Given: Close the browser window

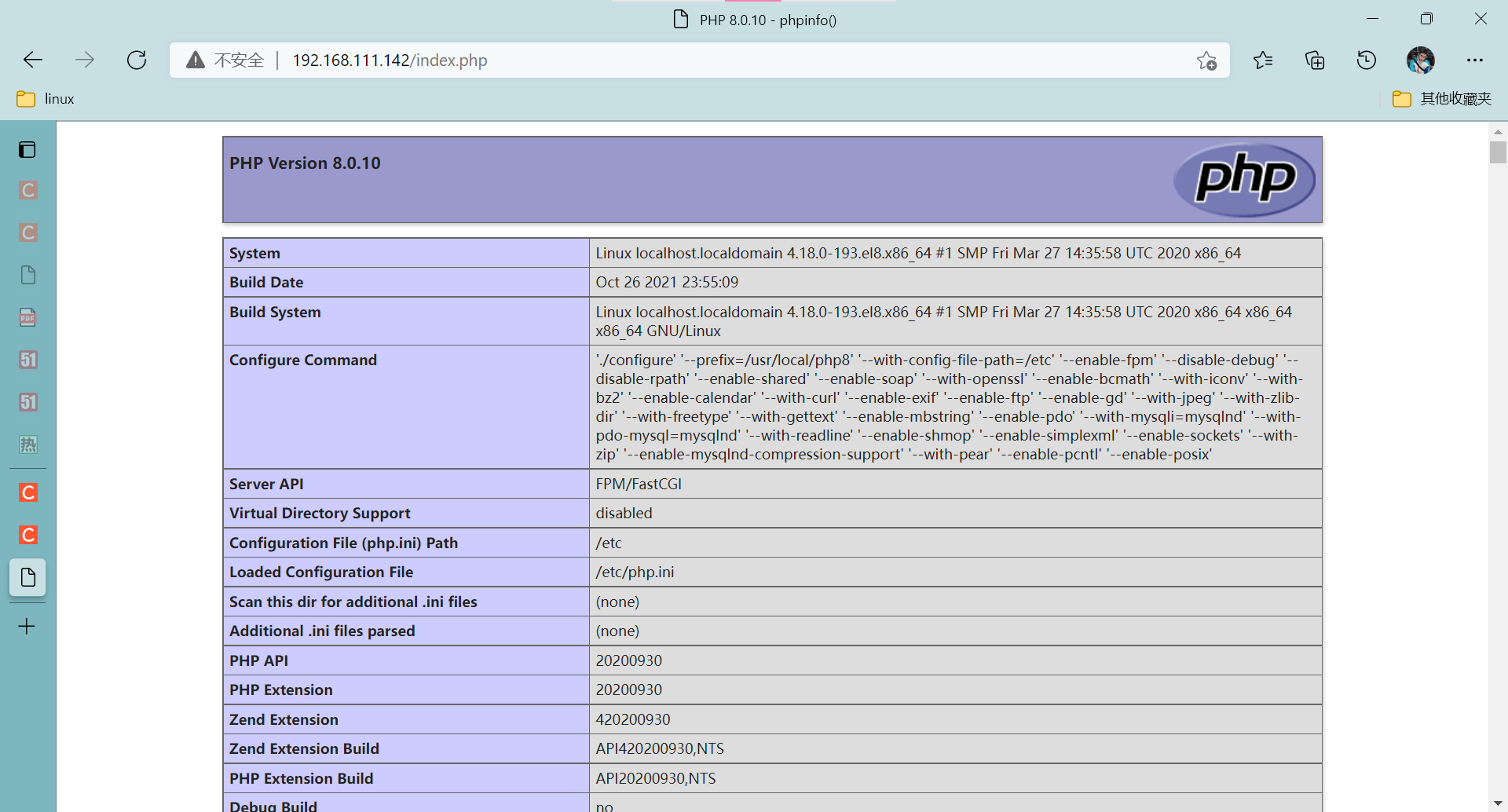Looking at the screenshot, I should pyautogui.click(x=1481, y=19).
